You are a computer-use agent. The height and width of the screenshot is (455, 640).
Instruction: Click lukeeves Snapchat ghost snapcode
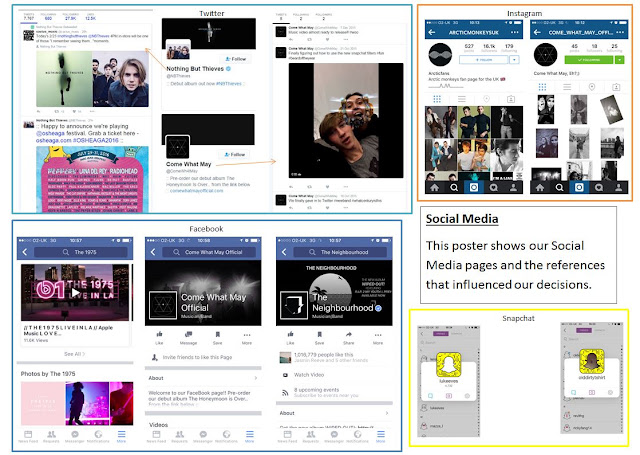point(449,364)
